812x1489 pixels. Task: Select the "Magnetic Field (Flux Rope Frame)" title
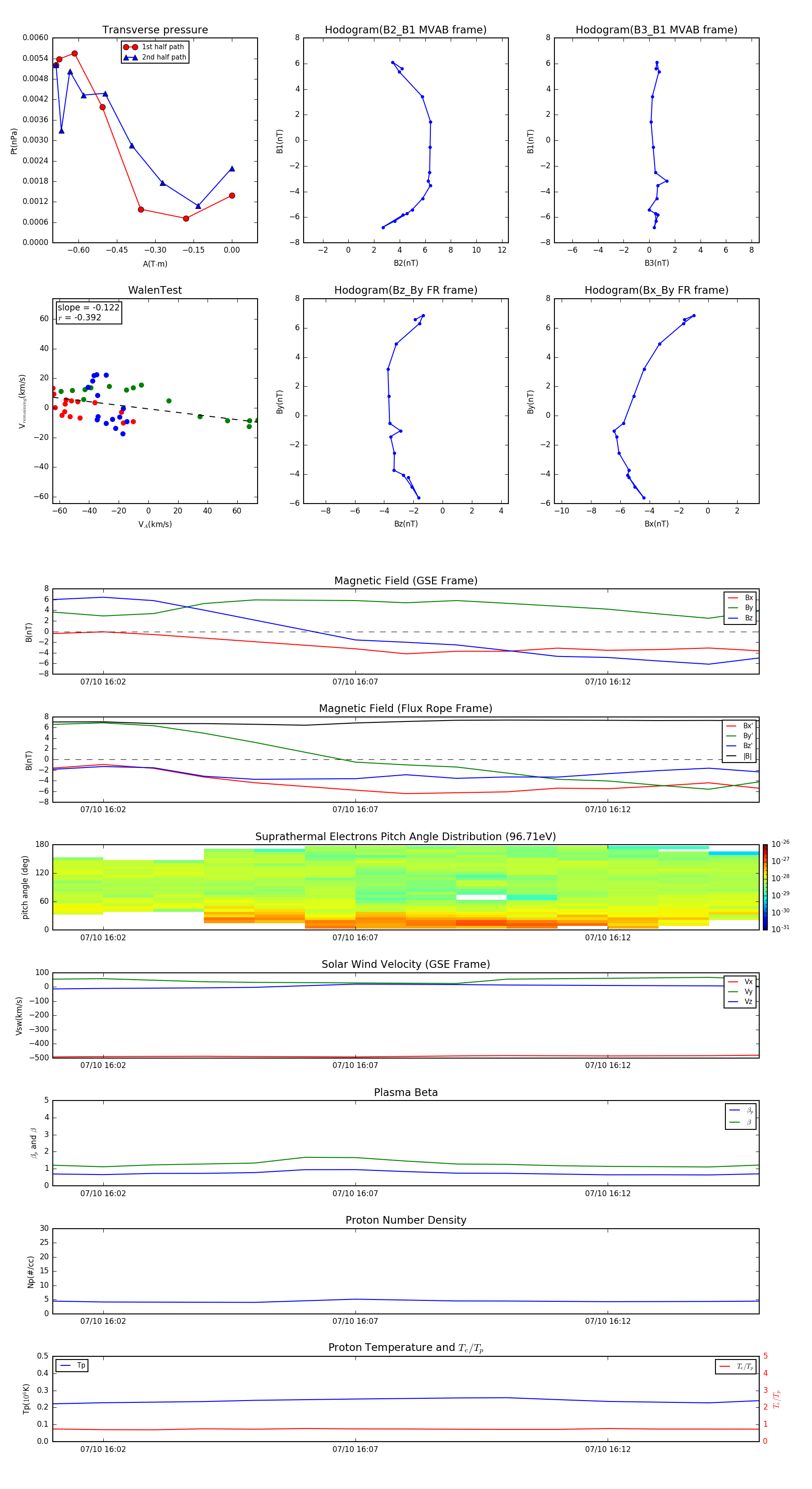(x=406, y=709)
